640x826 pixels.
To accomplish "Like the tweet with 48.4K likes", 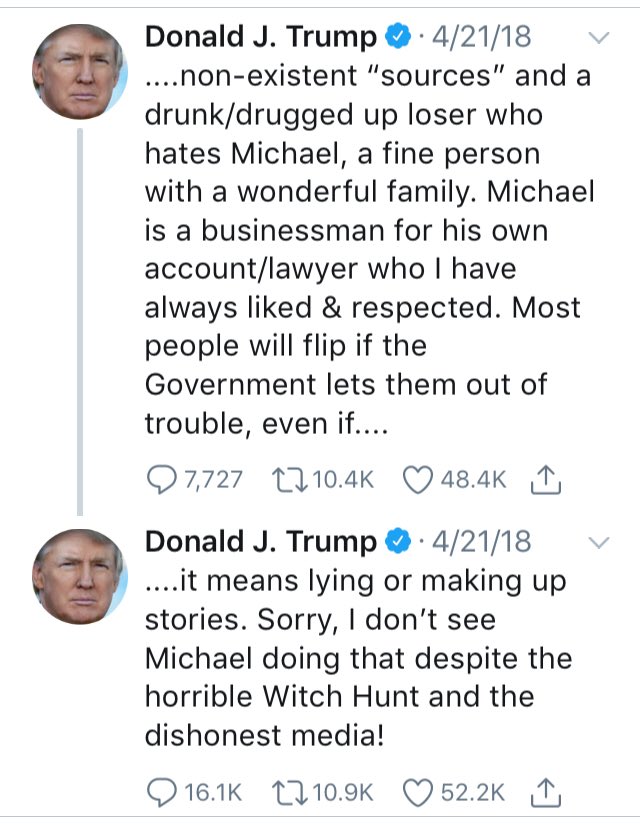I will (x=419, y=480).
